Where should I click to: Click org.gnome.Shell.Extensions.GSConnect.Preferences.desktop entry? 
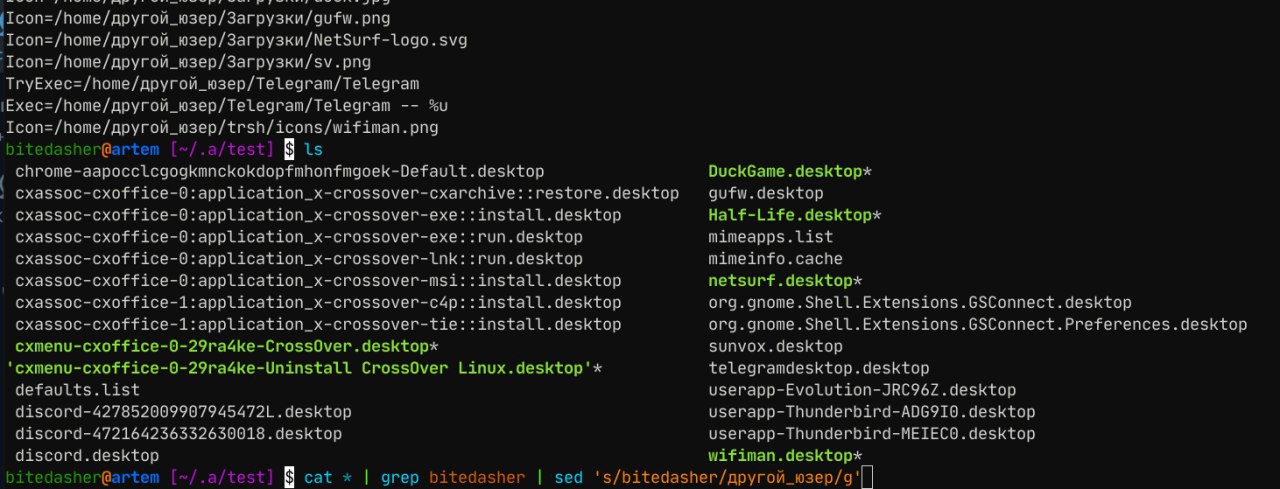pyautogui.click(x=978, y=325)
